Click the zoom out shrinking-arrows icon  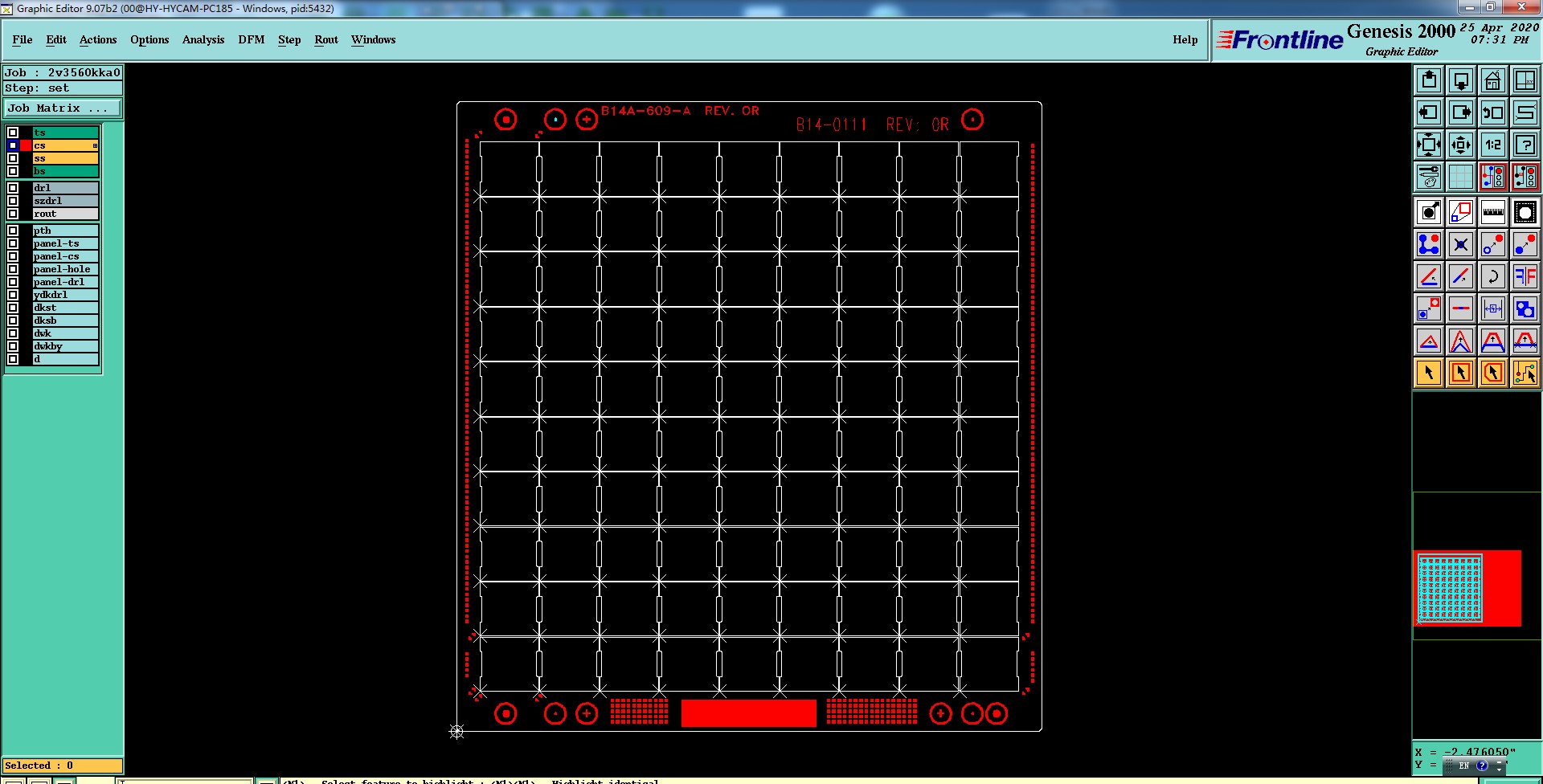[x=1461, y=145]
